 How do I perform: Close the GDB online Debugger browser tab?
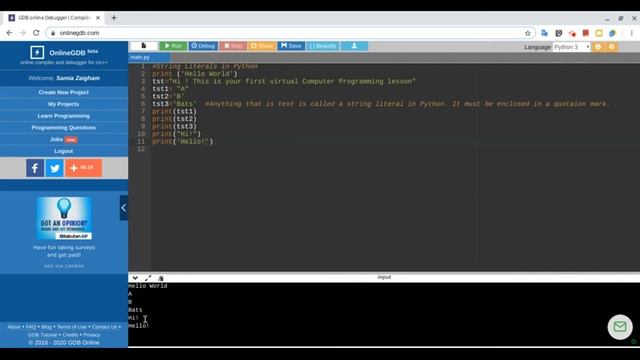pyautogui.click(x=98, y=18)
